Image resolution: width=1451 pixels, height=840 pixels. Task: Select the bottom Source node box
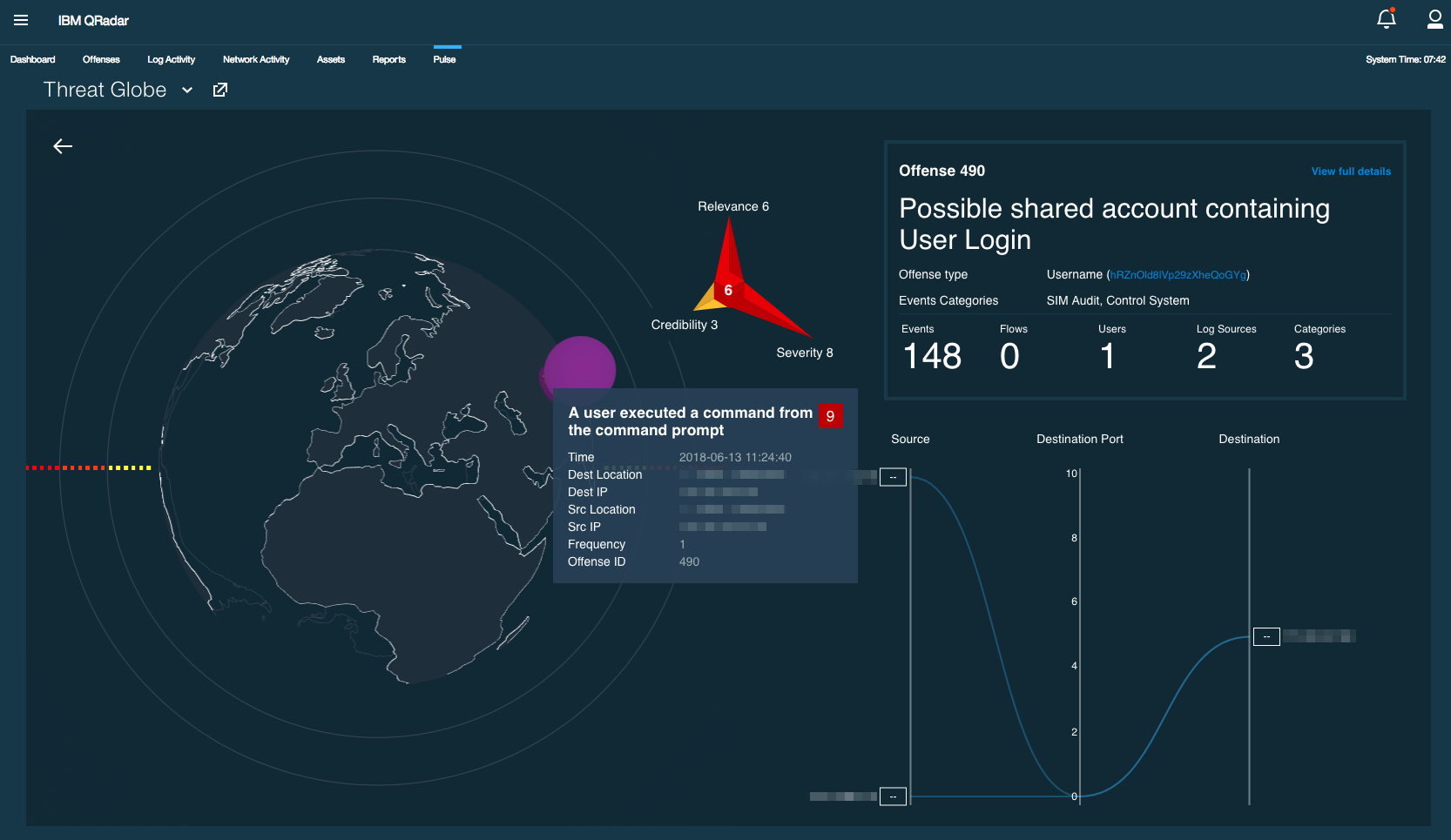tap(893, 796)
